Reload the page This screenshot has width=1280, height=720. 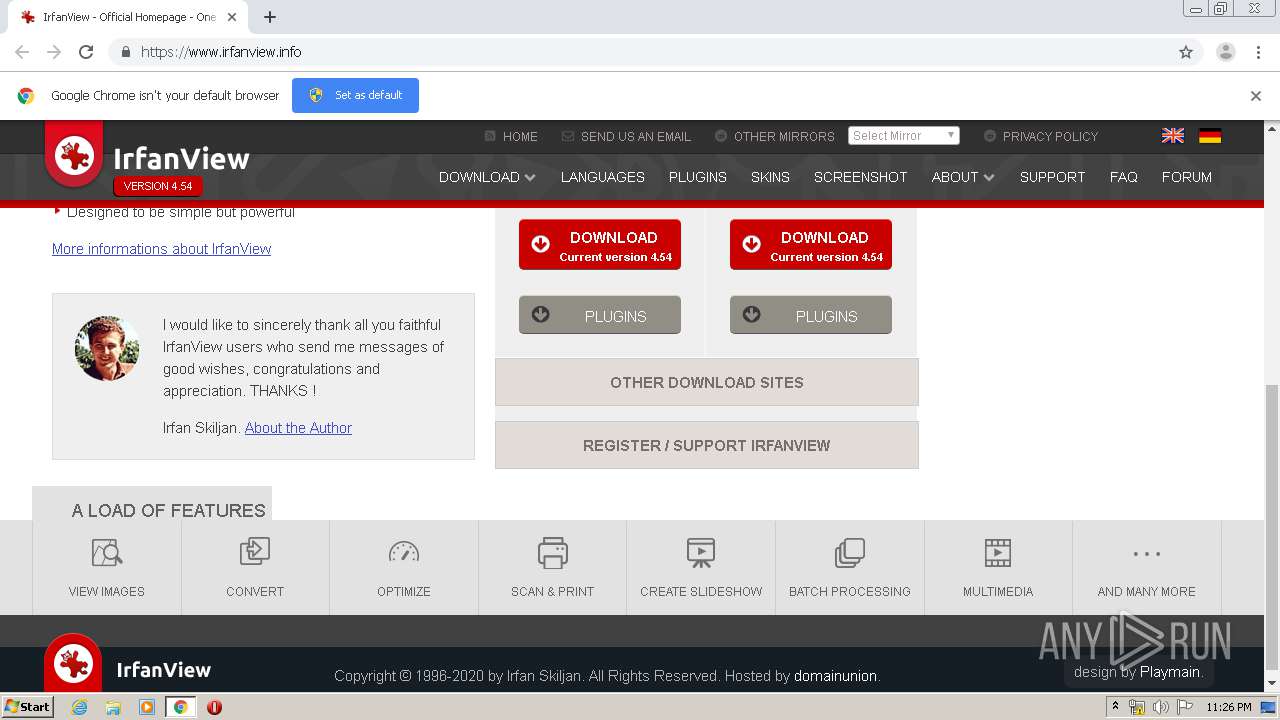pyautogui.click(x=86, y=52)
